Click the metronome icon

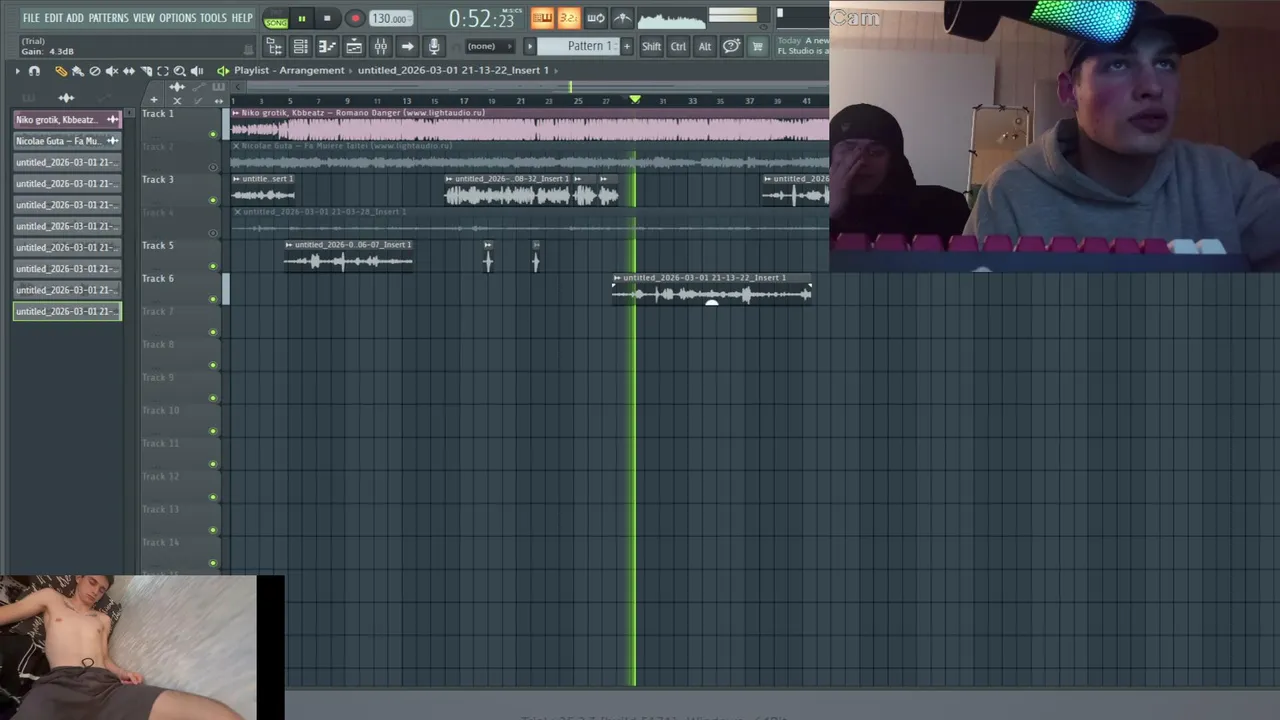[x=622, y=18]
